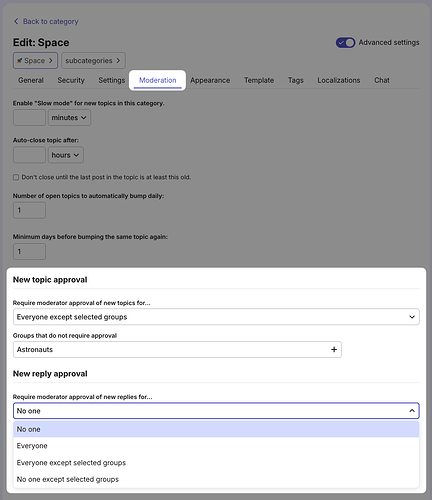This screenshot has height=500, width=432.
Task: Click the Slow mode duration input
Action: [x=29, y=118]
